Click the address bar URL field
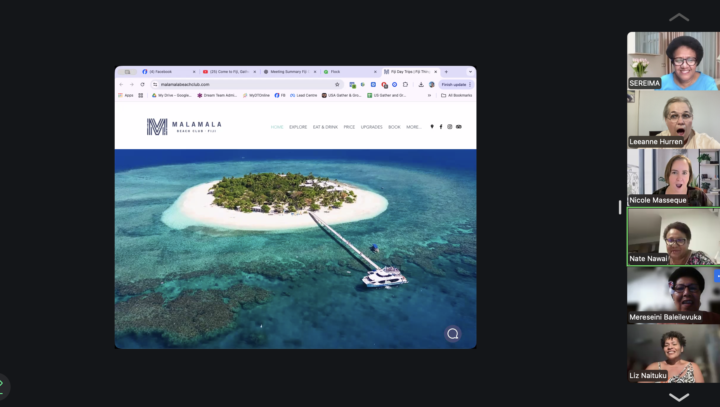The image size is (720, 407). coord(246,85)
